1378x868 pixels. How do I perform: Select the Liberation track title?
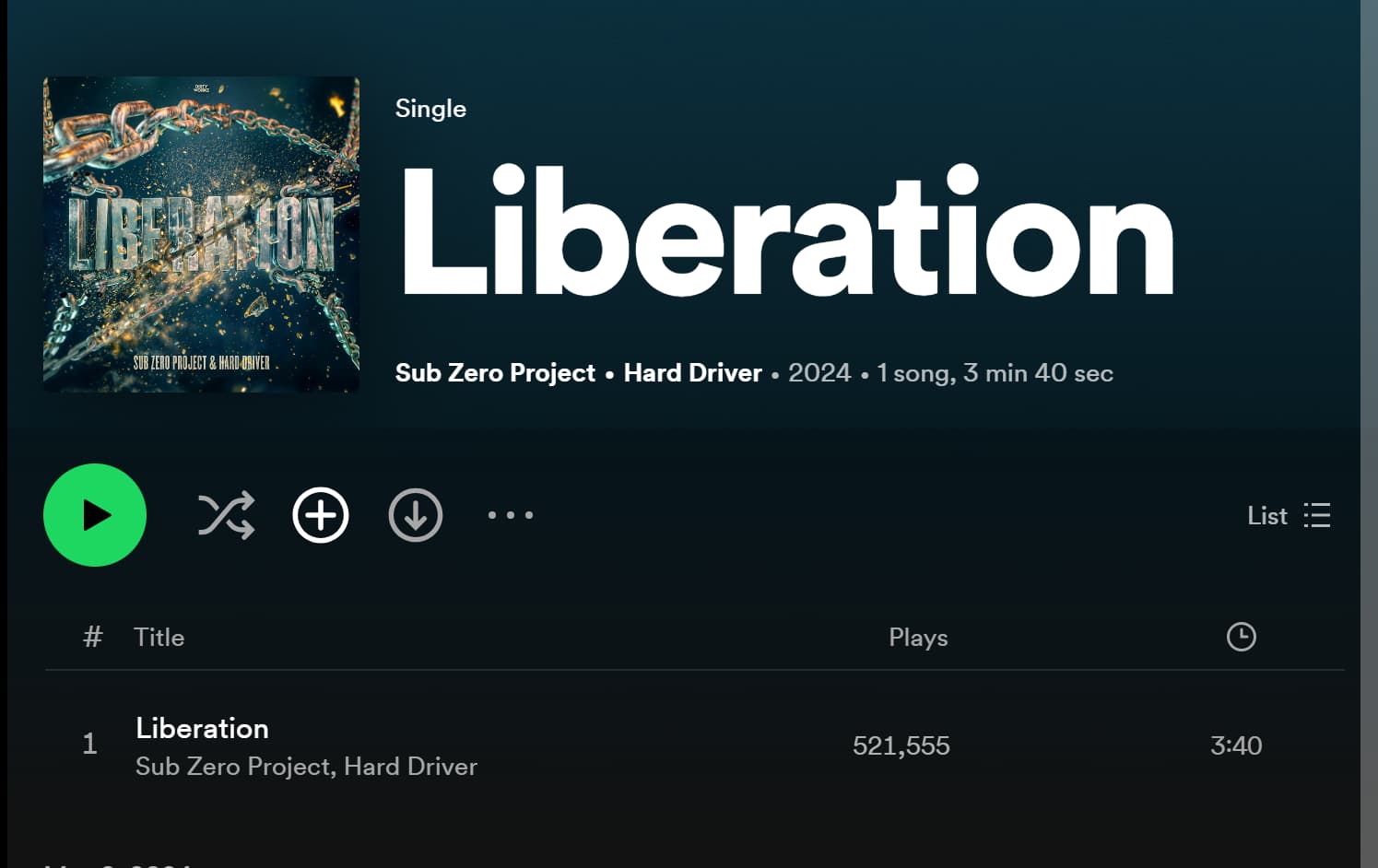click(202, 728)
